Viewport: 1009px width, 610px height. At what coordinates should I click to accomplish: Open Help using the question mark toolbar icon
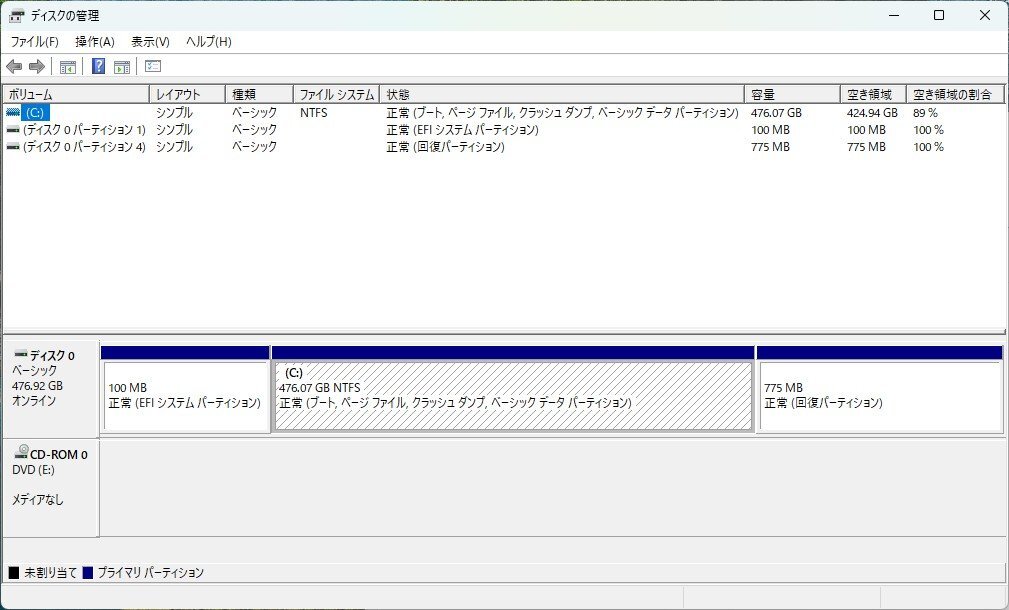pos(97,67)
